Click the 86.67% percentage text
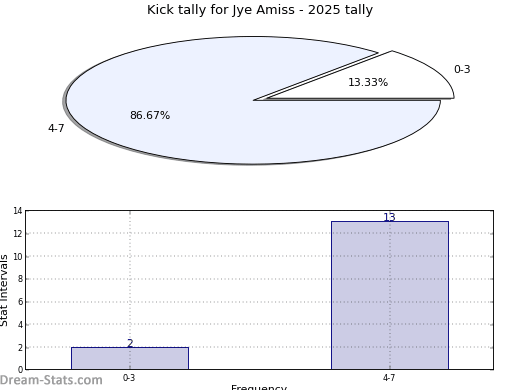520x390 pixels. click(150, 115)
